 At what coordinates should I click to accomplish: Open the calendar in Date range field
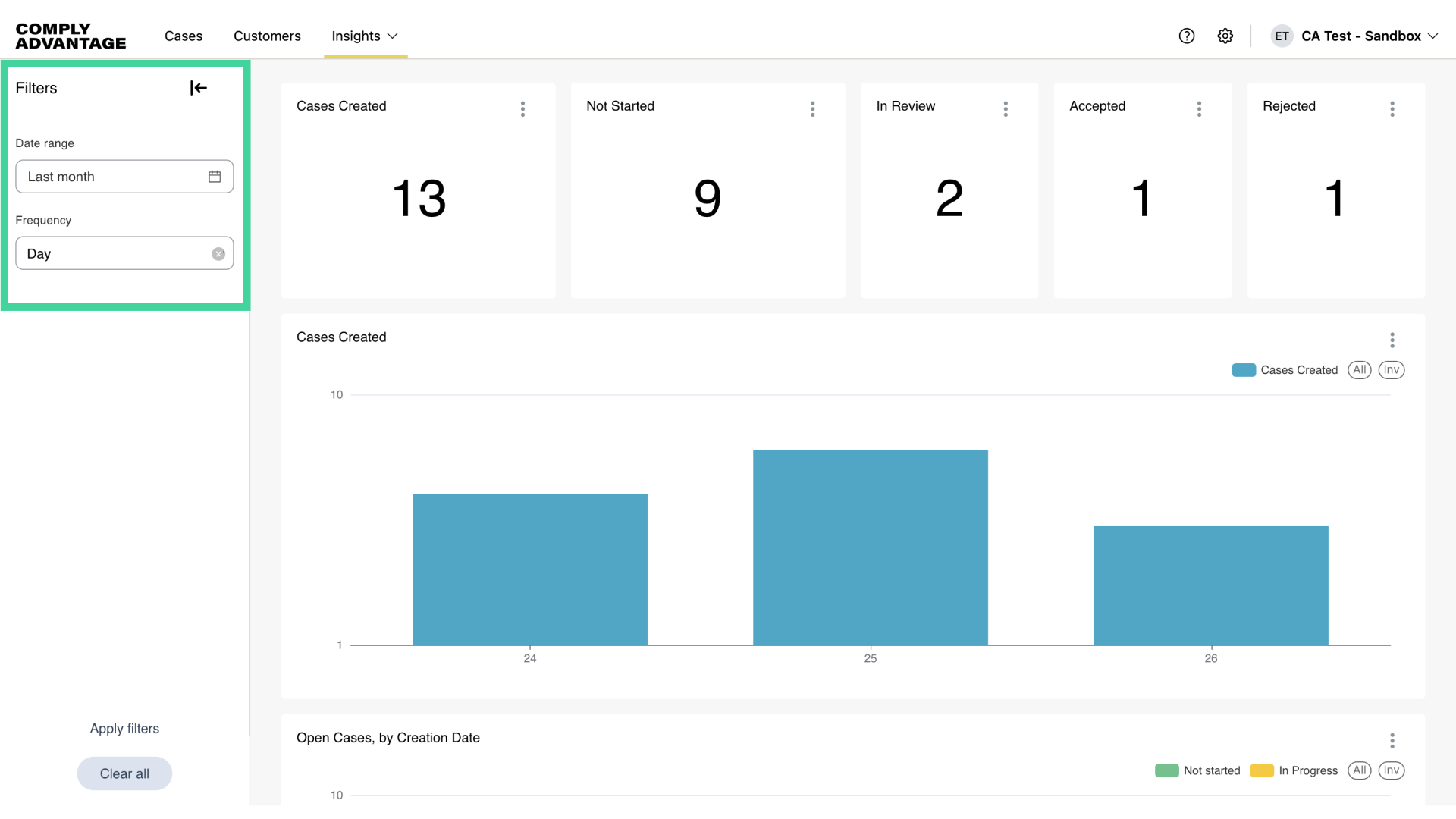click(215, 177)
